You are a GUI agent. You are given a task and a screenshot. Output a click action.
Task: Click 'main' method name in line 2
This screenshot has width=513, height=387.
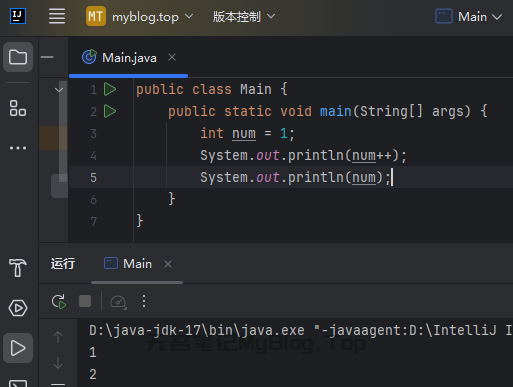click(x=336, y=111)
